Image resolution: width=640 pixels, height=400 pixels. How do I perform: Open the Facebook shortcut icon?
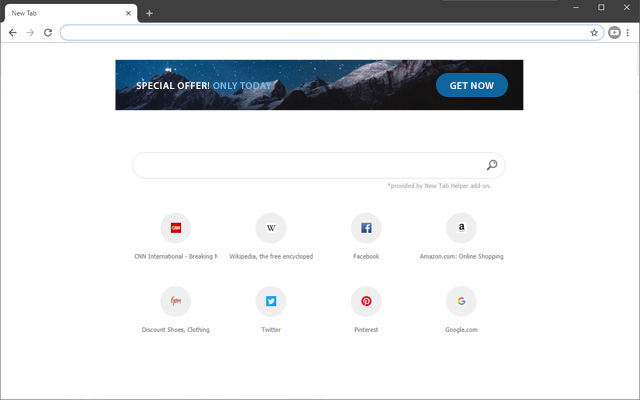coord(366,228)
